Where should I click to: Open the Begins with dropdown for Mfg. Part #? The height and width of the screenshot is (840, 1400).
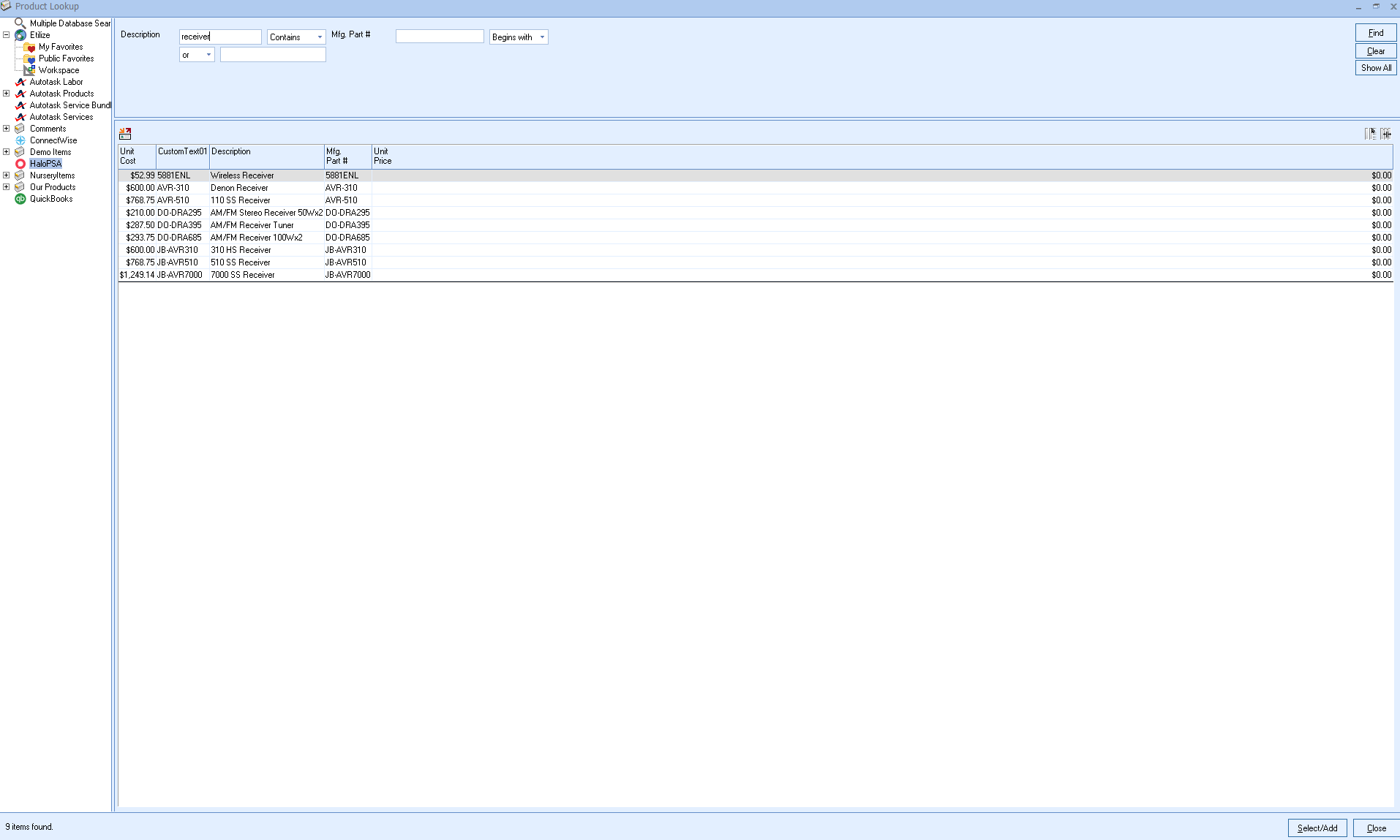pyautogui.click(x=519, y=37)
